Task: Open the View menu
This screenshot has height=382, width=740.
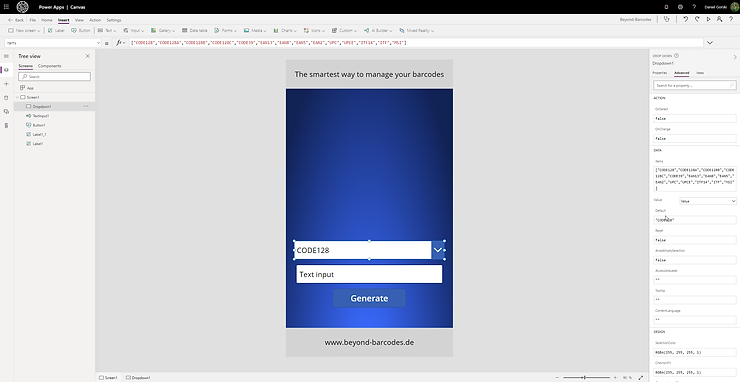Action: 79,20
